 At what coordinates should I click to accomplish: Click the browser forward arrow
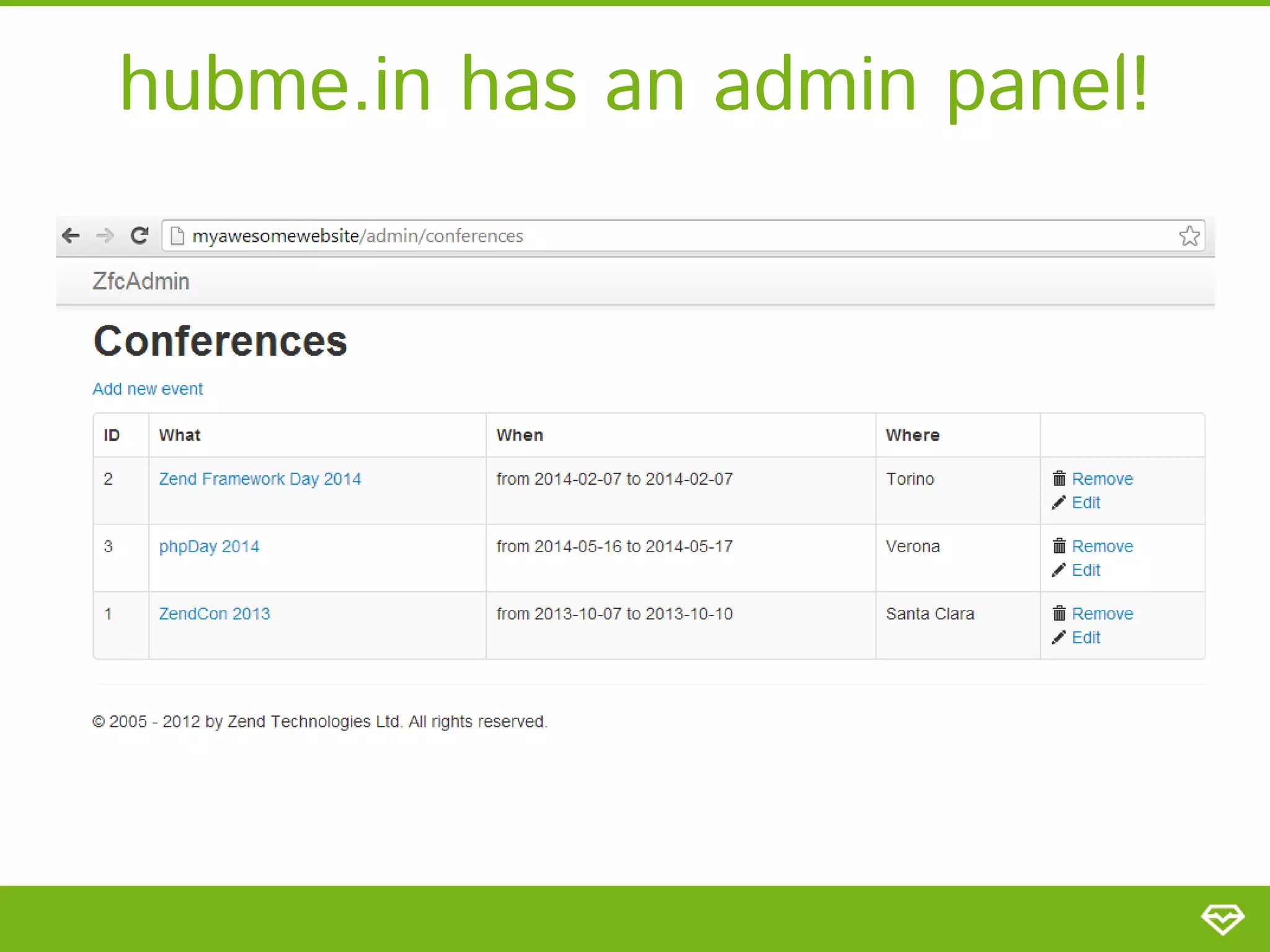point(105,236)
